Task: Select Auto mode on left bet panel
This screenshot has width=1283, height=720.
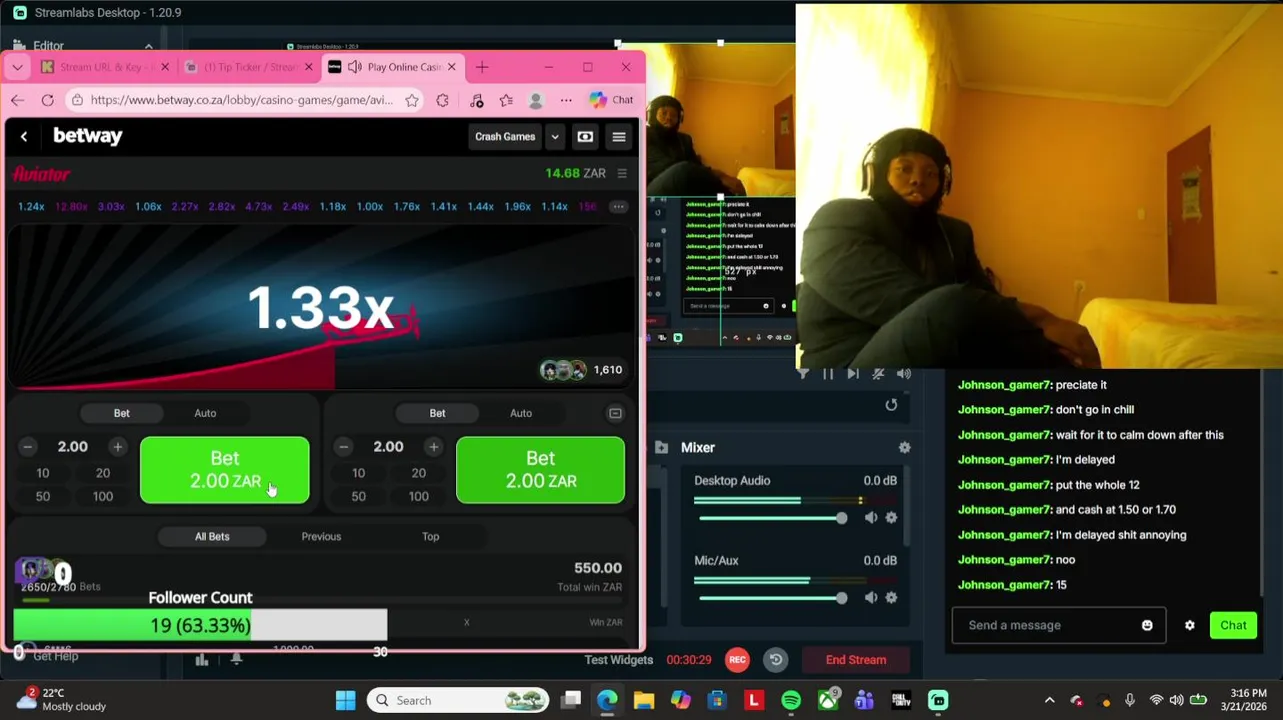Action: point(205,413)
